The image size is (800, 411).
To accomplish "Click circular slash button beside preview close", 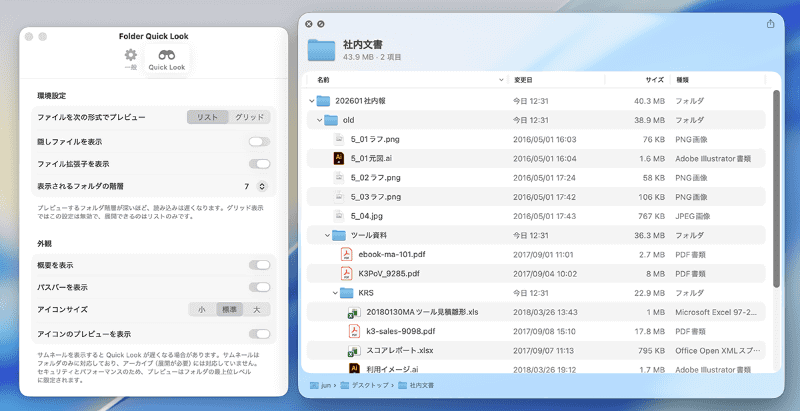I will coord(320,24).
